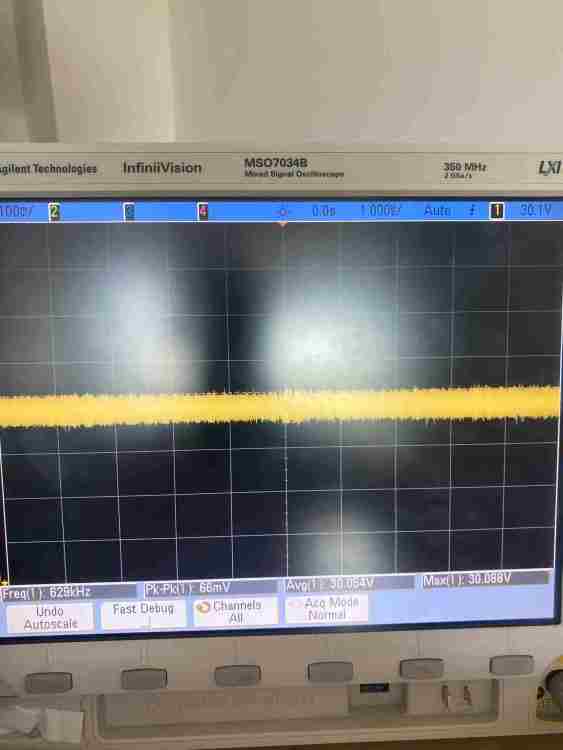Click the horizontal trigger position marker icon

point(283,211)
